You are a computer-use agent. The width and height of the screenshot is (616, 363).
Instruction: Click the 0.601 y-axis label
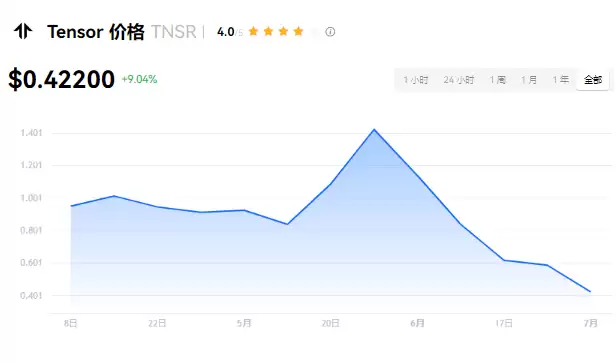point(31,263)
